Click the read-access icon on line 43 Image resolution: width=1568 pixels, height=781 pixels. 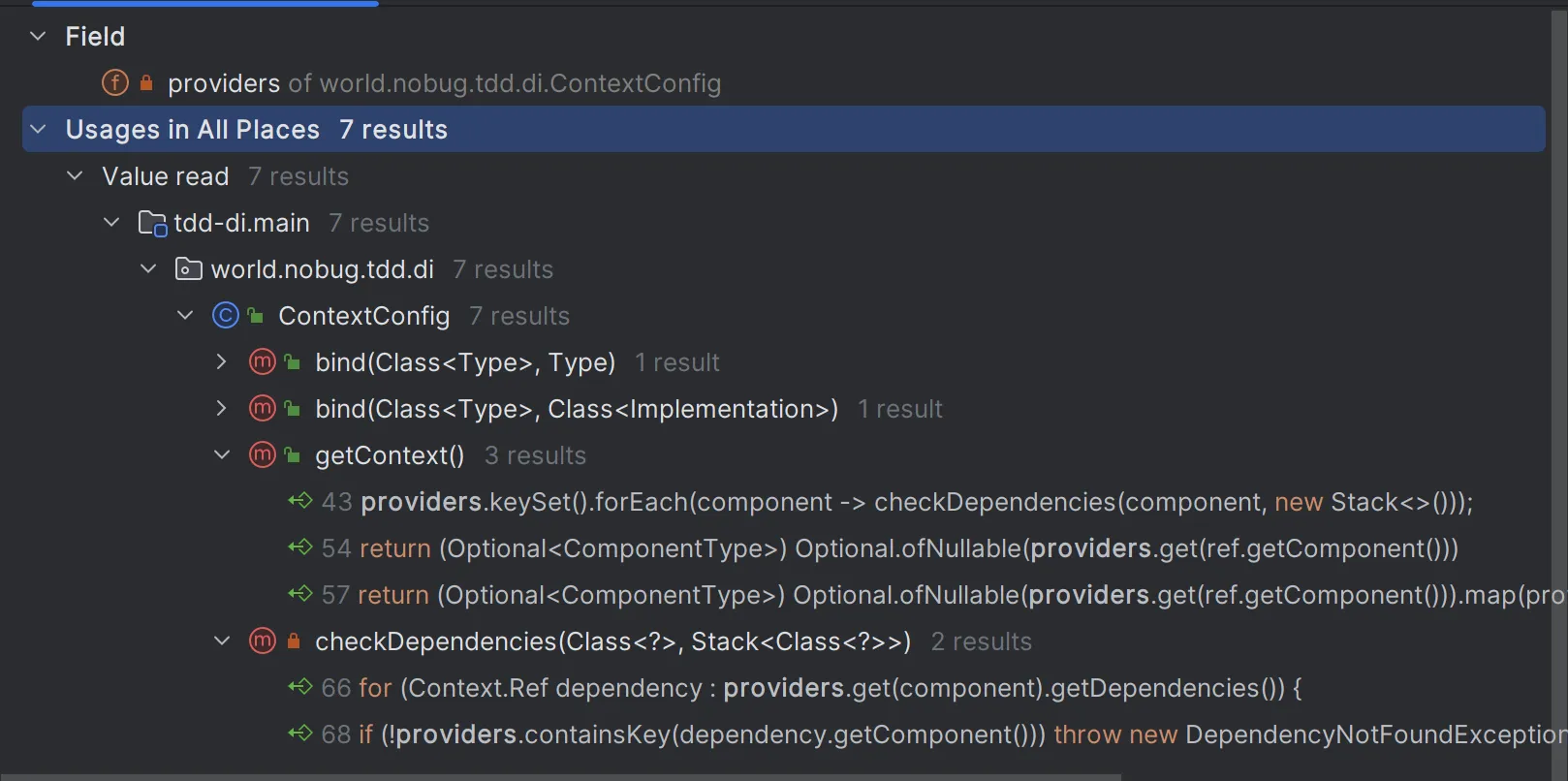tap(300, 501)
